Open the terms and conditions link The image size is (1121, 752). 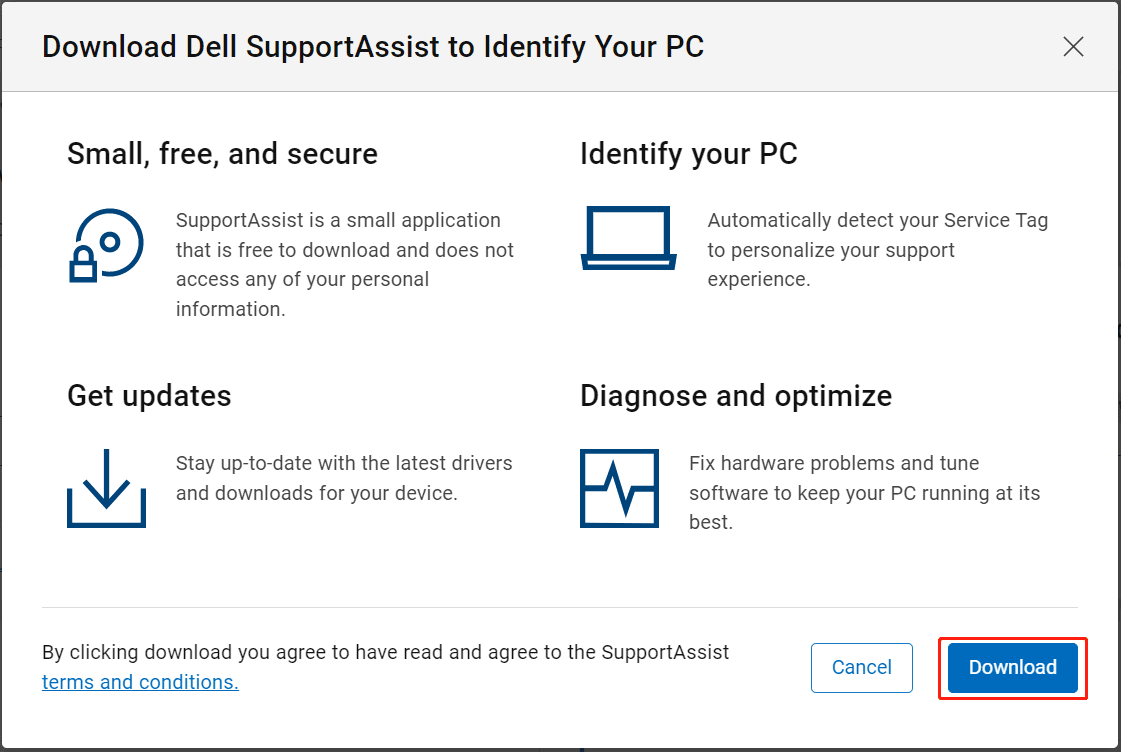pyautogui.click(x=140, y=683)
